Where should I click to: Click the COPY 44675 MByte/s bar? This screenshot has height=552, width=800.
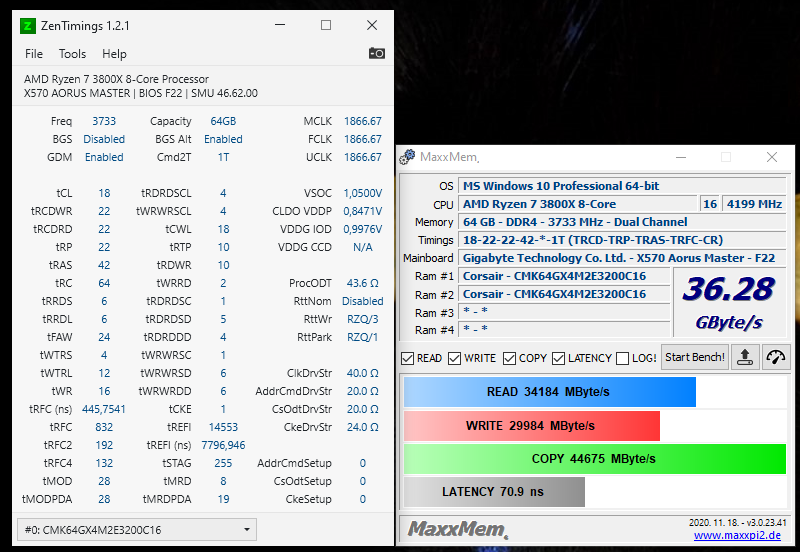pos(595,459)
